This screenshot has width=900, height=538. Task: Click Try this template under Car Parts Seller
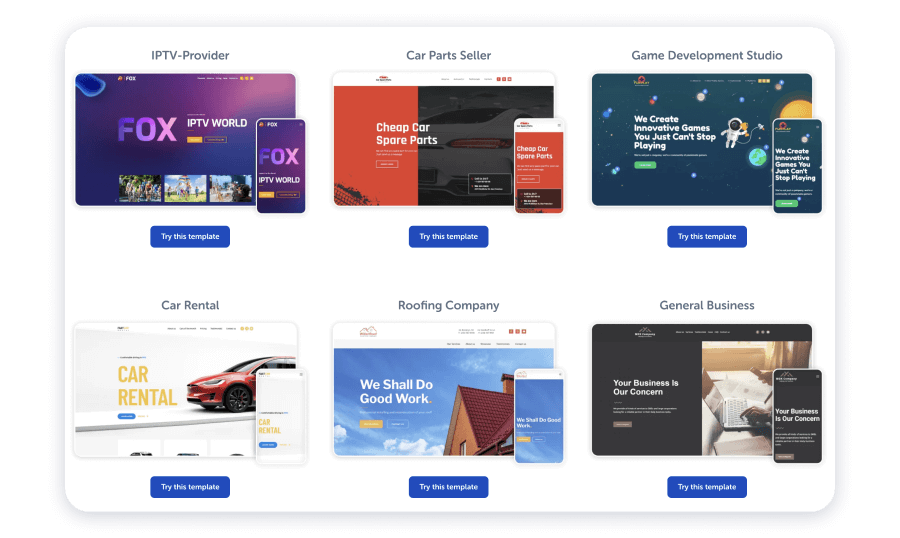point(448,237)
